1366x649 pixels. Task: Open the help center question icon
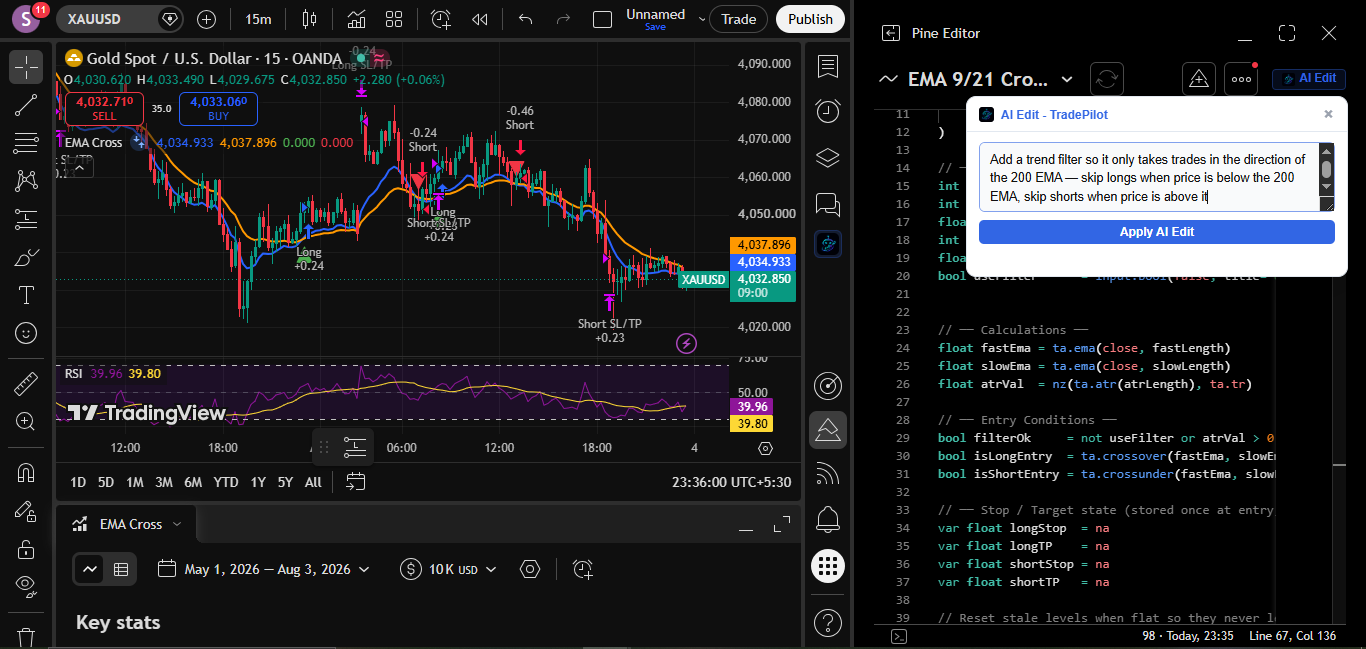click(828, 622)
